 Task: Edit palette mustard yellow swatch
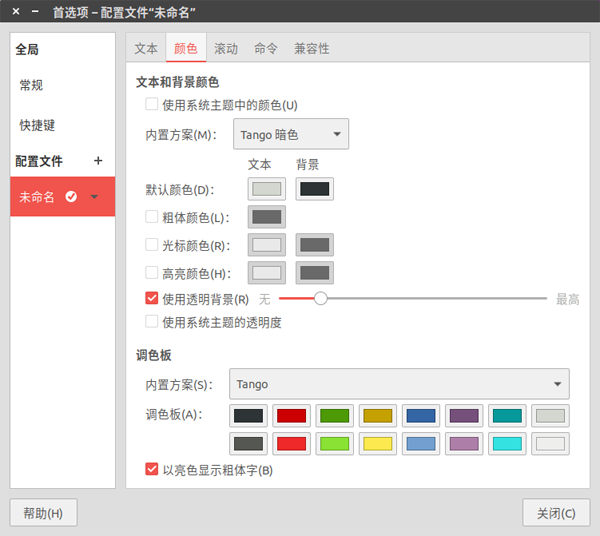[x=378, y=416]
